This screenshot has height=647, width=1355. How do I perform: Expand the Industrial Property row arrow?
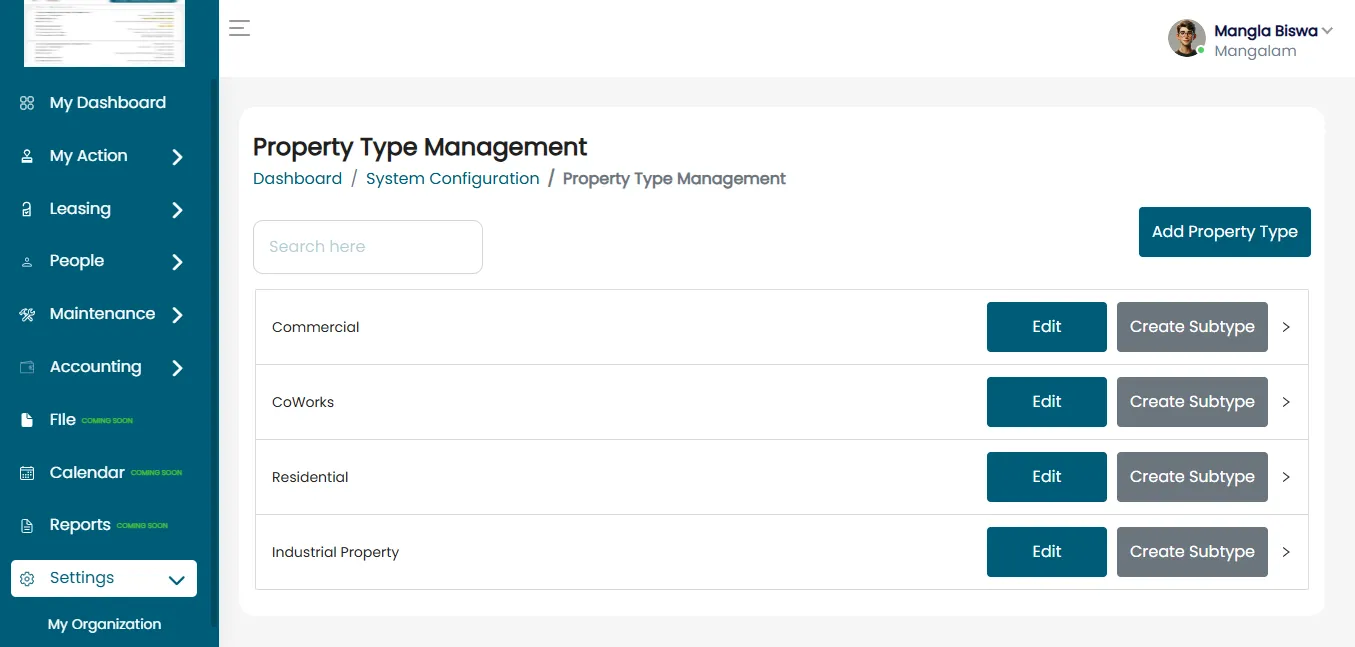point(1286,552)
